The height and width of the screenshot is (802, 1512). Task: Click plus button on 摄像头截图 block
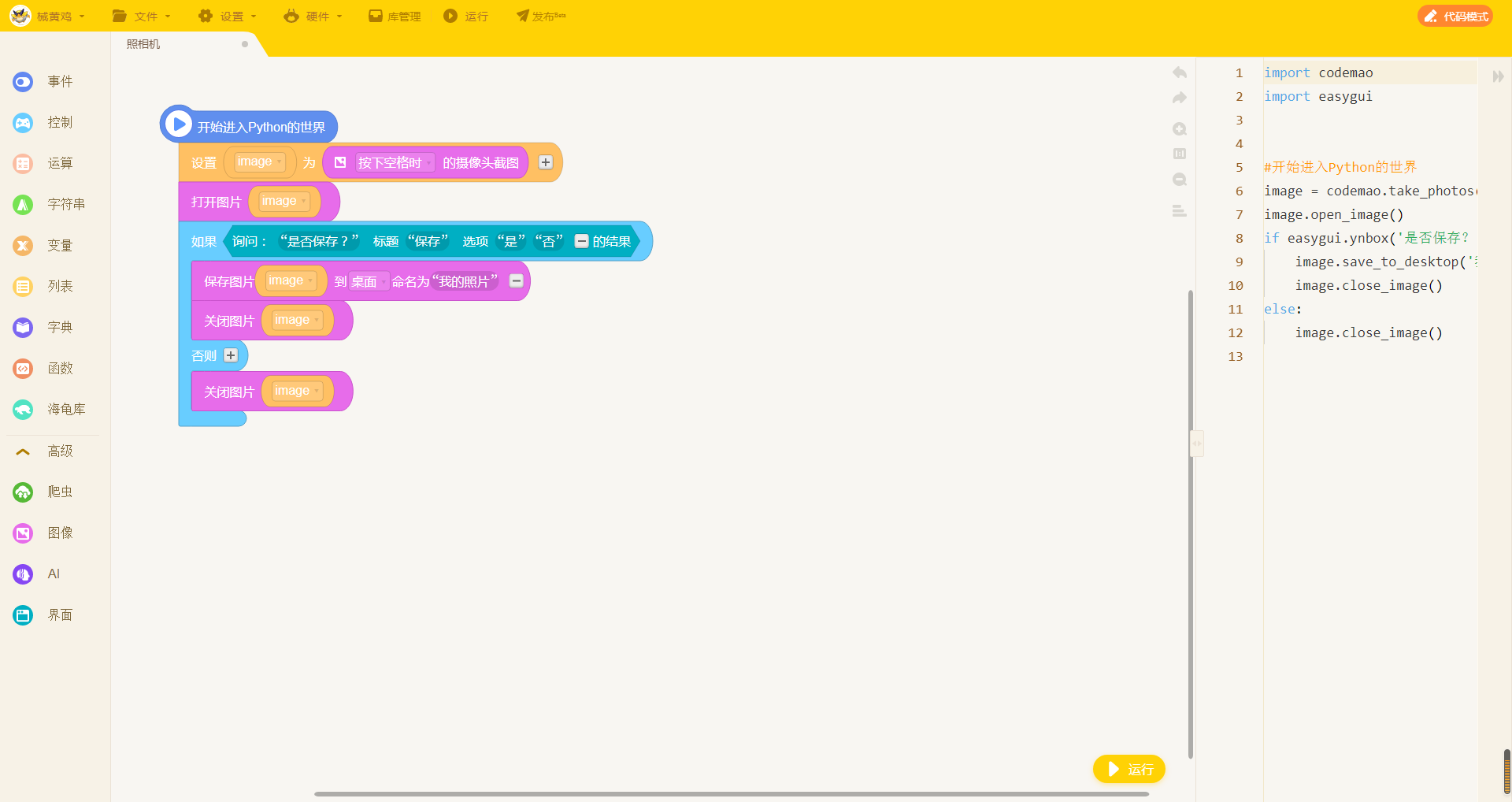pyautogui.click(x=546, y=162)
